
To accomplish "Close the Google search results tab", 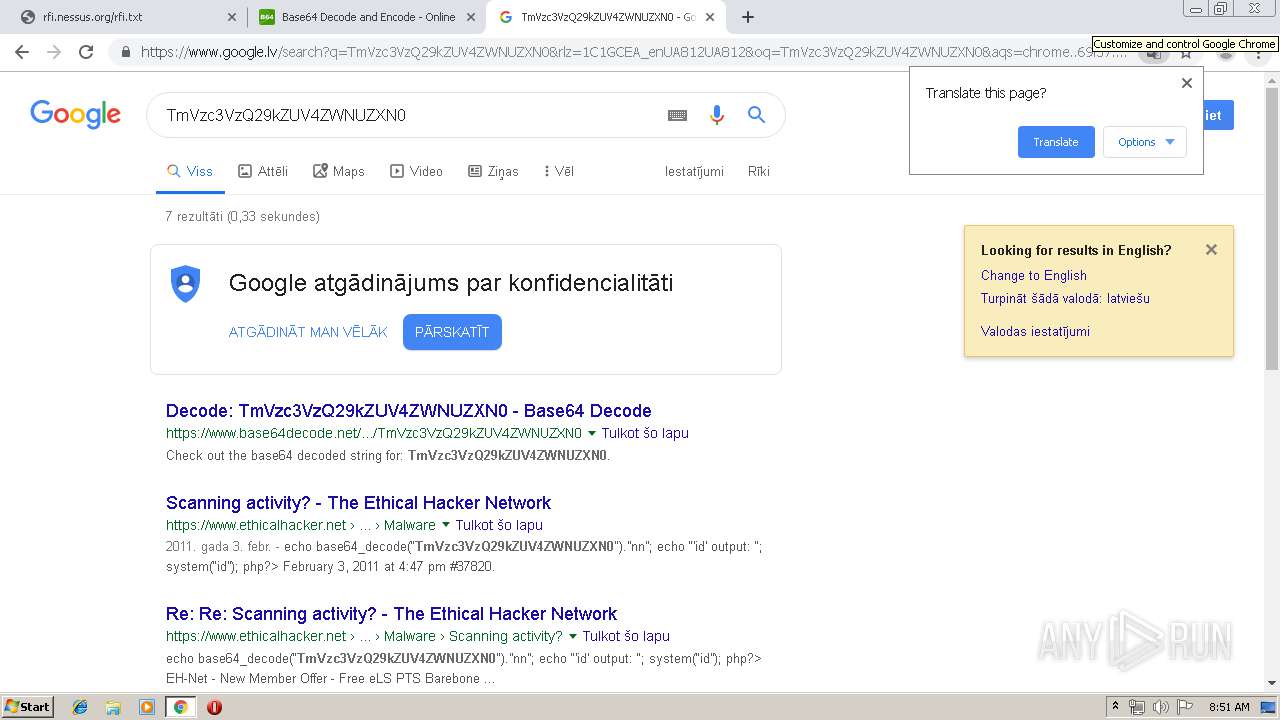I will 710,17.
